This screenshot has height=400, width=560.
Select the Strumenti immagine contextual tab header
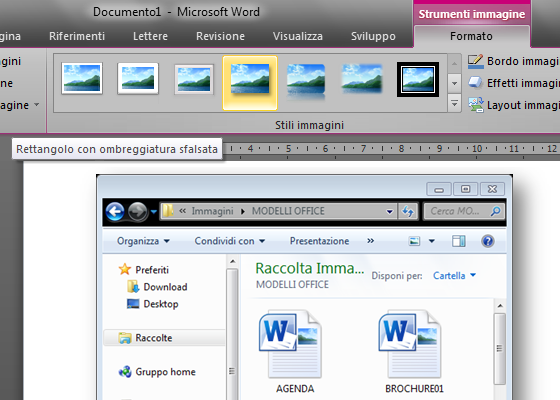(472, 14)
